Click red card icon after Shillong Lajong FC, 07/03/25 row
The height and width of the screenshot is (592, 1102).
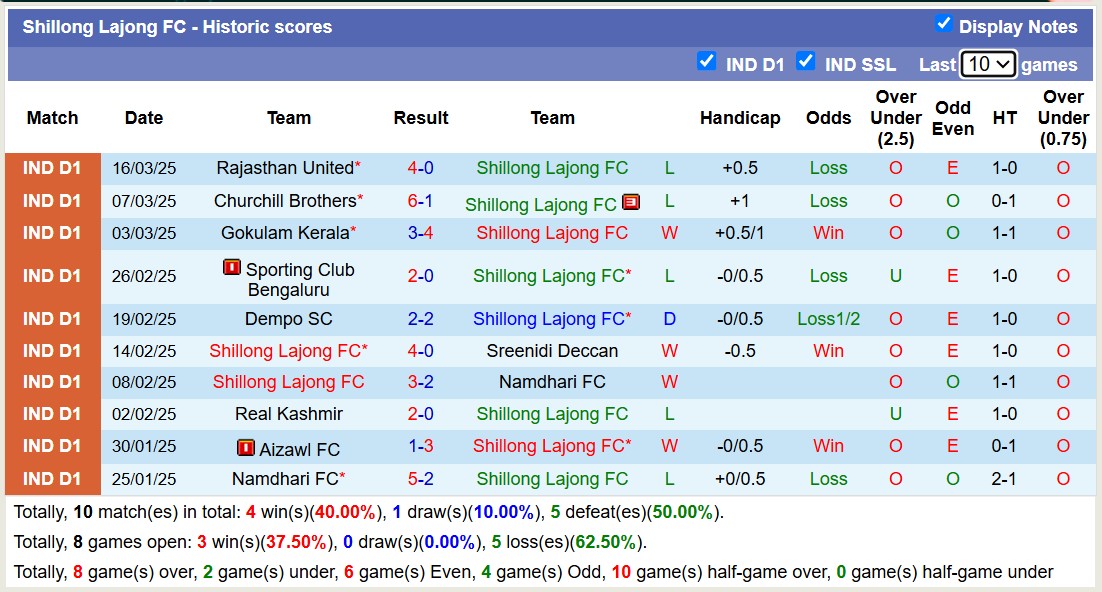click(x=631, y=203)
